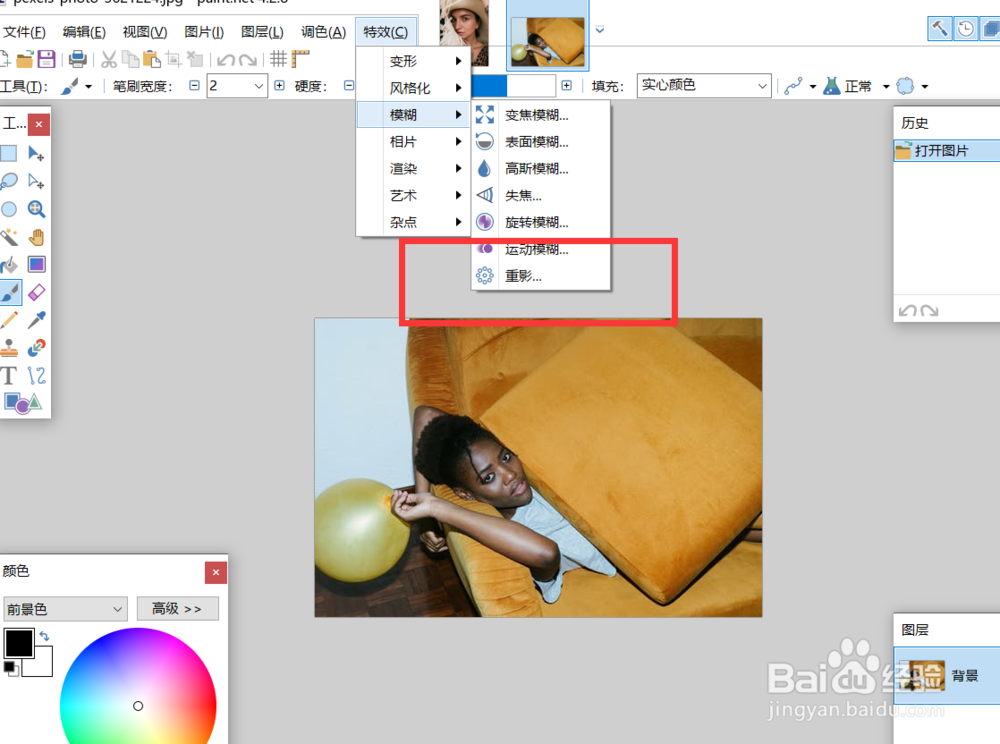The image size is (1000, 744).
Task: Decrease brush width minus button
Action: [x=195, y=85]
